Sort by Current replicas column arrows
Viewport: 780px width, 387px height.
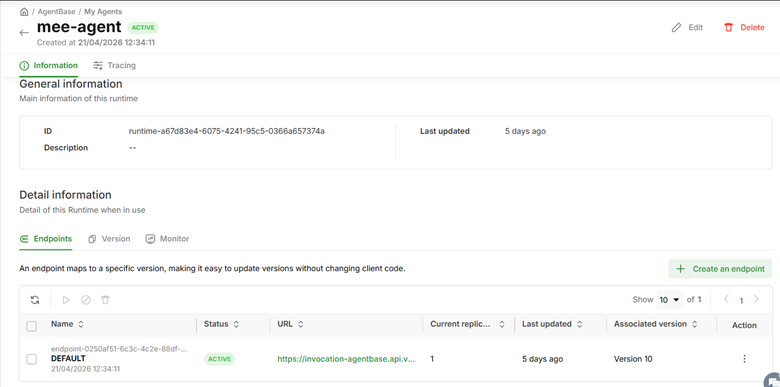(x=502, y=324)
